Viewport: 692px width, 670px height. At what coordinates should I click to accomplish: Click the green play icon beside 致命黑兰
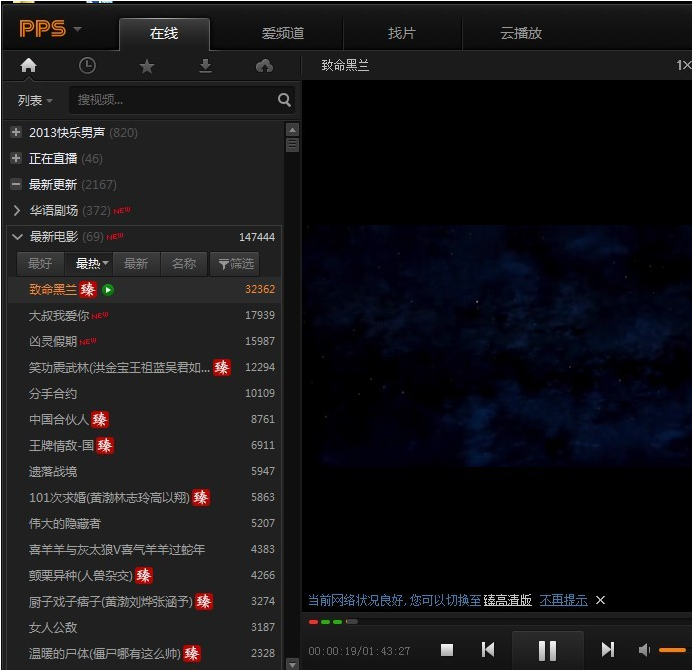(108, 290)
